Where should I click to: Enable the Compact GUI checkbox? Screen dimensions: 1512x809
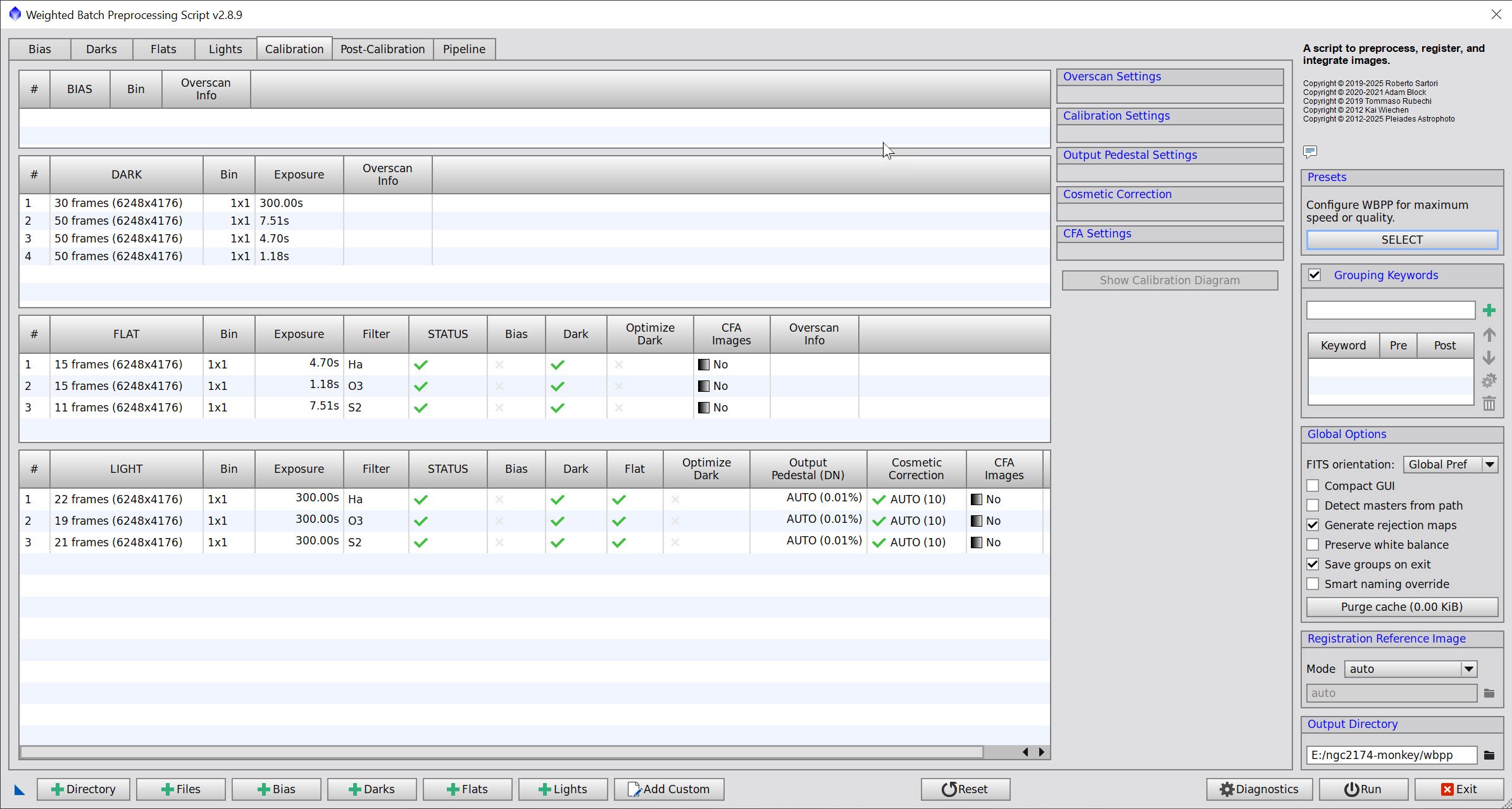(x=1313, y=486)
